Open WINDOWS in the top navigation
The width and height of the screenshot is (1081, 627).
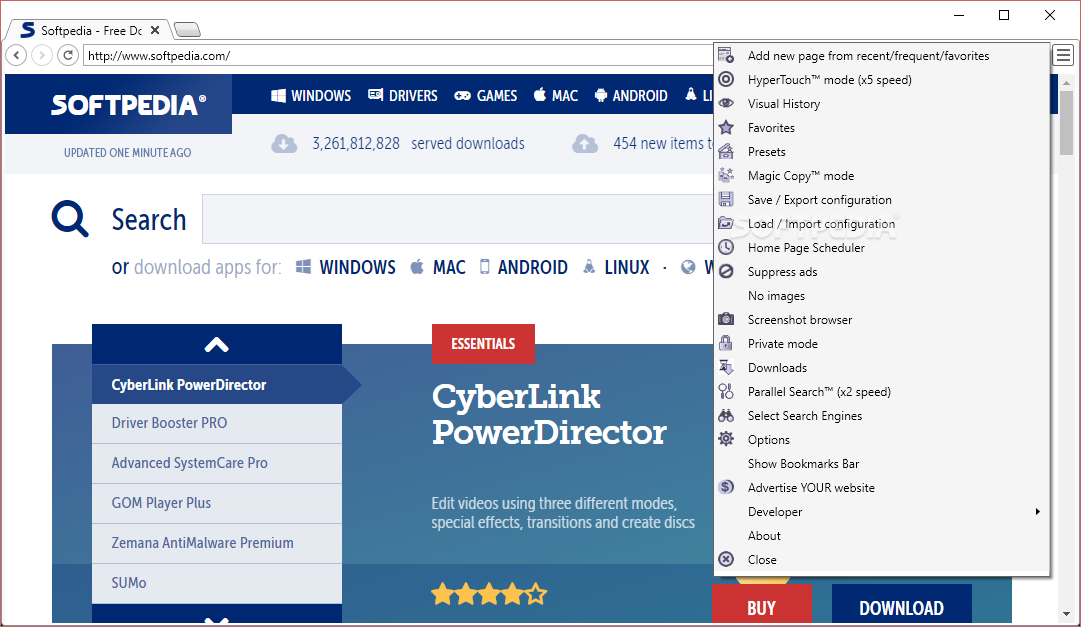(311, 95)
